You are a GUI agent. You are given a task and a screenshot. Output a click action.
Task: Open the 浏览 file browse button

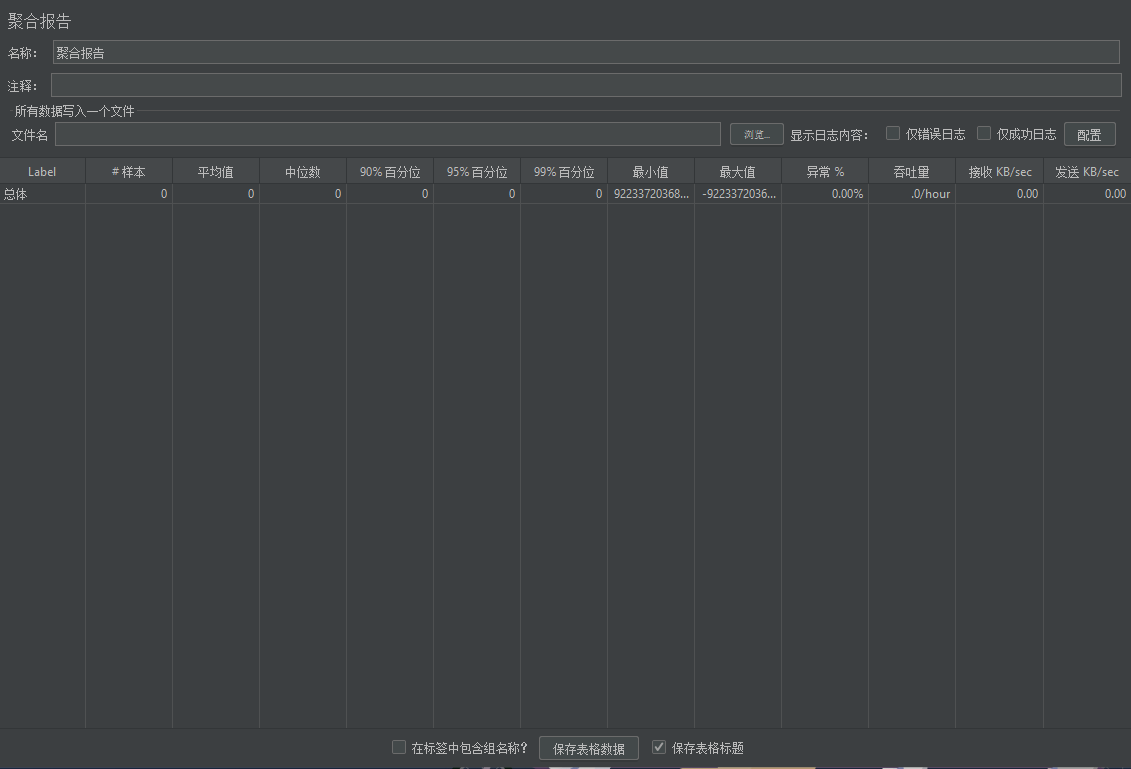point(757,134)
